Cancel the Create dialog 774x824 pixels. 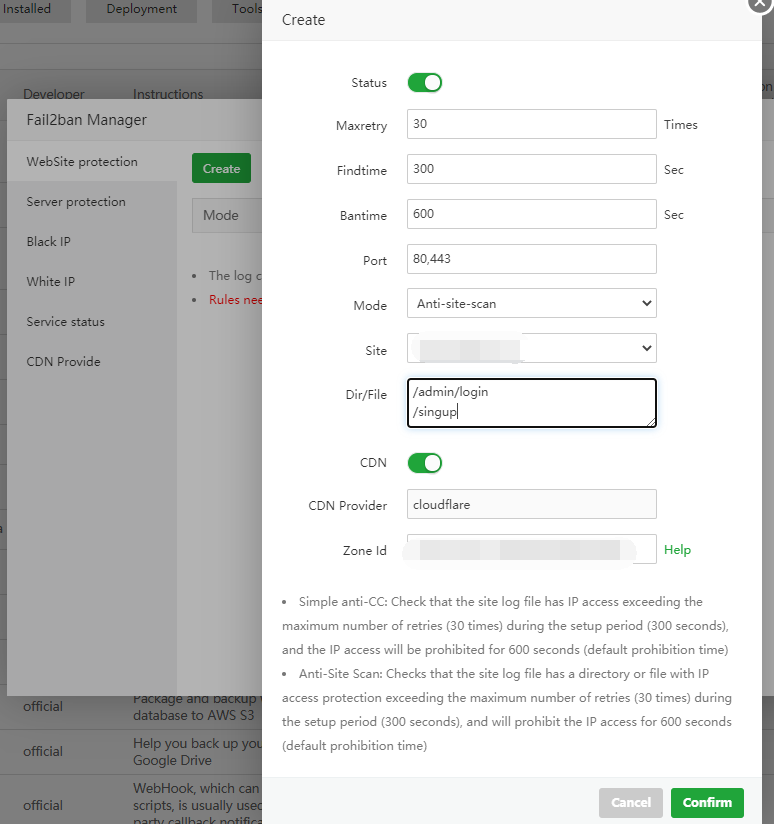pyautogui.click(x=630, y=802)
